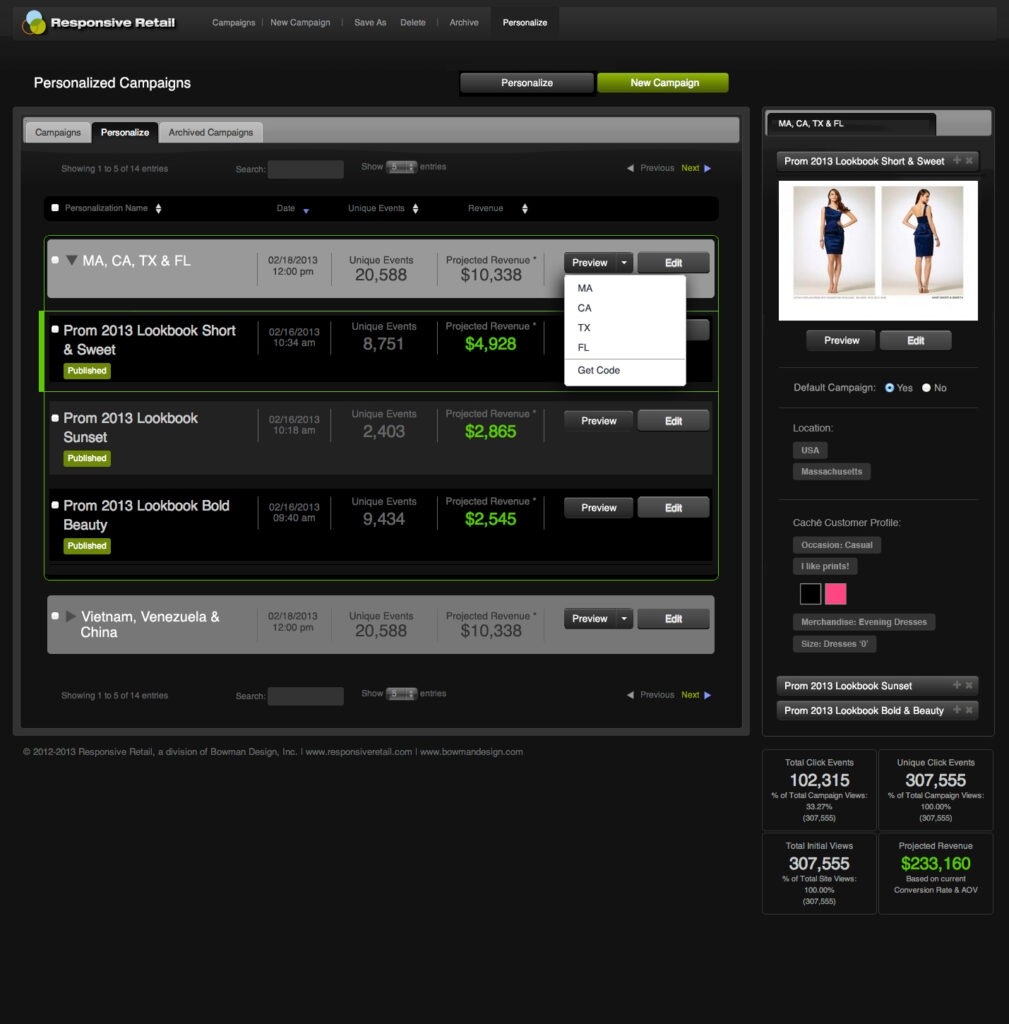Screen dimensions: 1009x1024
Task: Open Preview dropdown arrow for MA, CA, TX & FL
Action: pyautogui.click(x=624, y=263)
